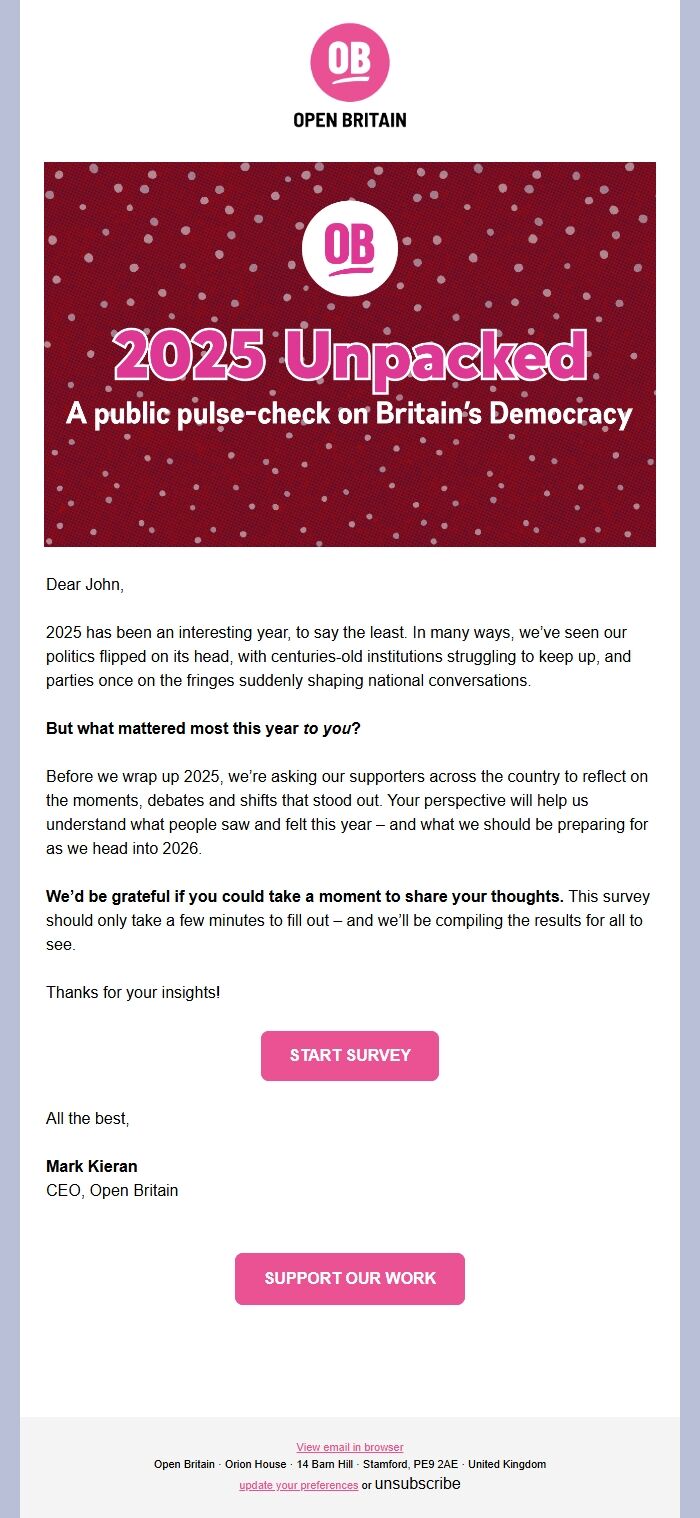Screen dimensions: 700x1518
Task: Select the unsubscribe link in the footer
Action: [416, 1484]
